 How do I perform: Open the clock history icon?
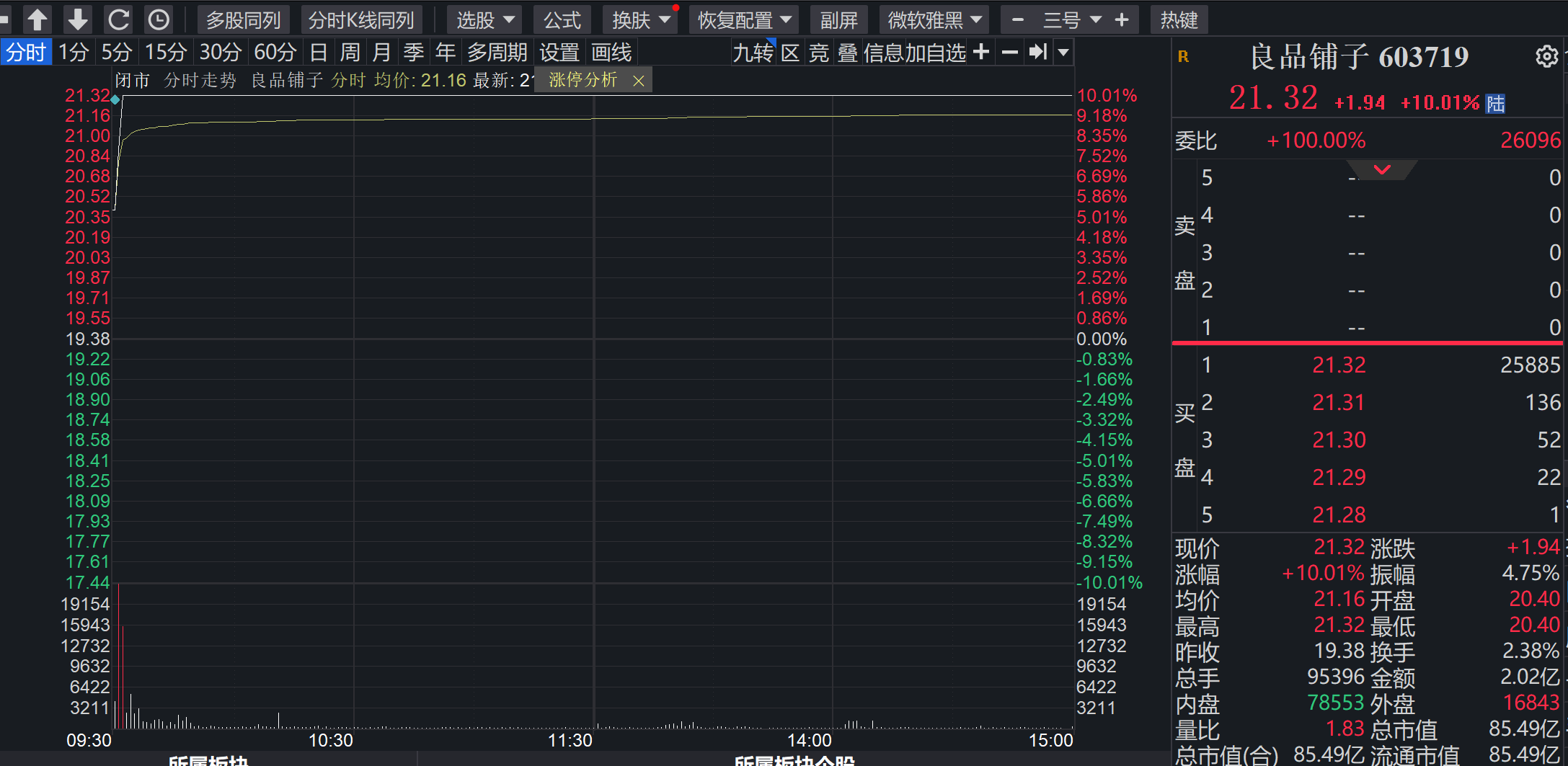point(159,19)
